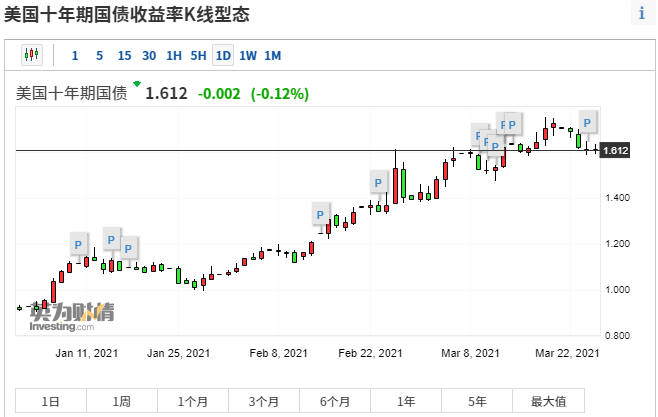This screenshot has width=658, height=417.
Task: Click the leftmost P marker near Jan 11
Action: coord(80,242)
